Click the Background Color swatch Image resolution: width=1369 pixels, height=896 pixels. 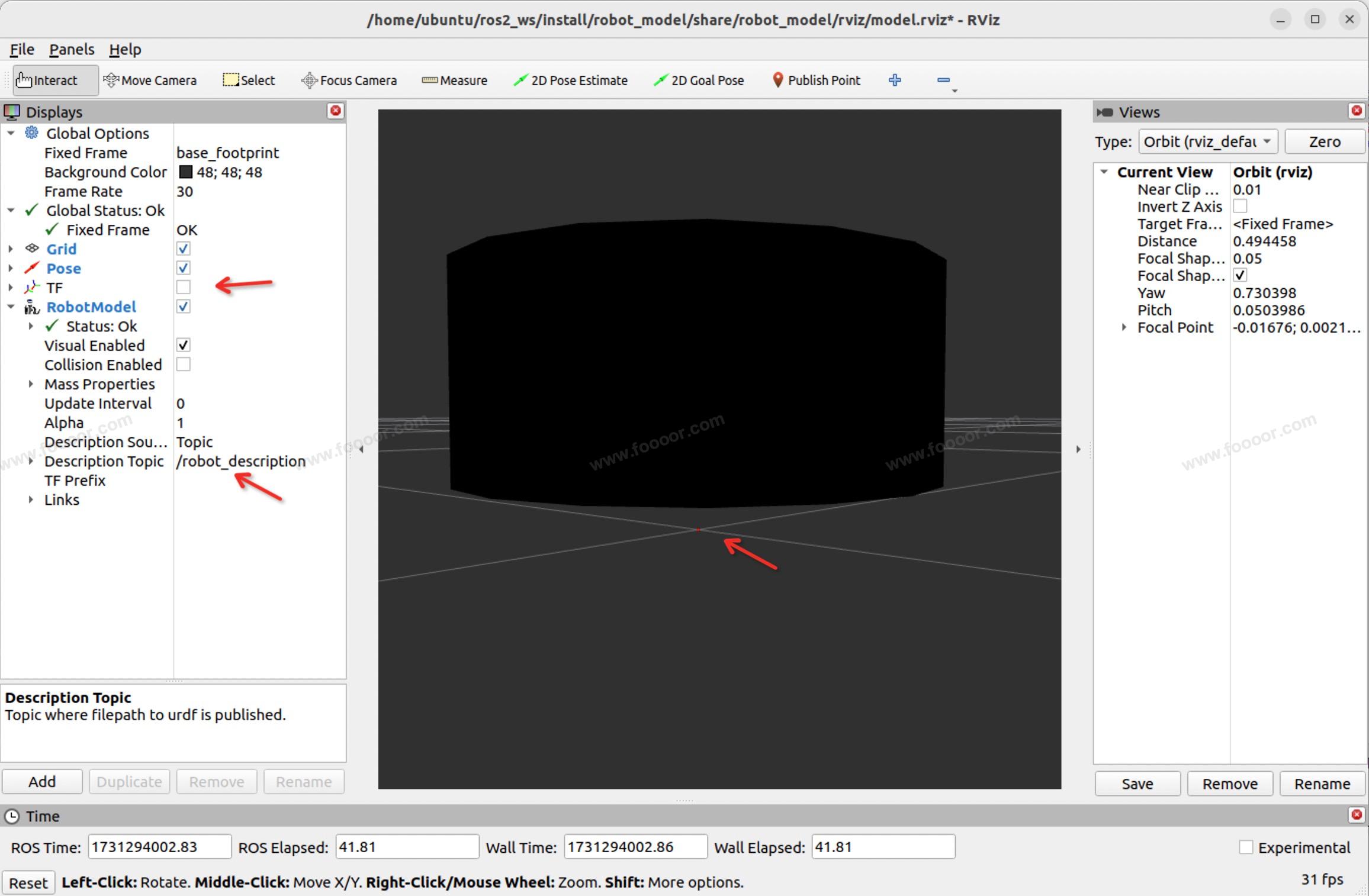pyautogui.click(x=186, y=172)
